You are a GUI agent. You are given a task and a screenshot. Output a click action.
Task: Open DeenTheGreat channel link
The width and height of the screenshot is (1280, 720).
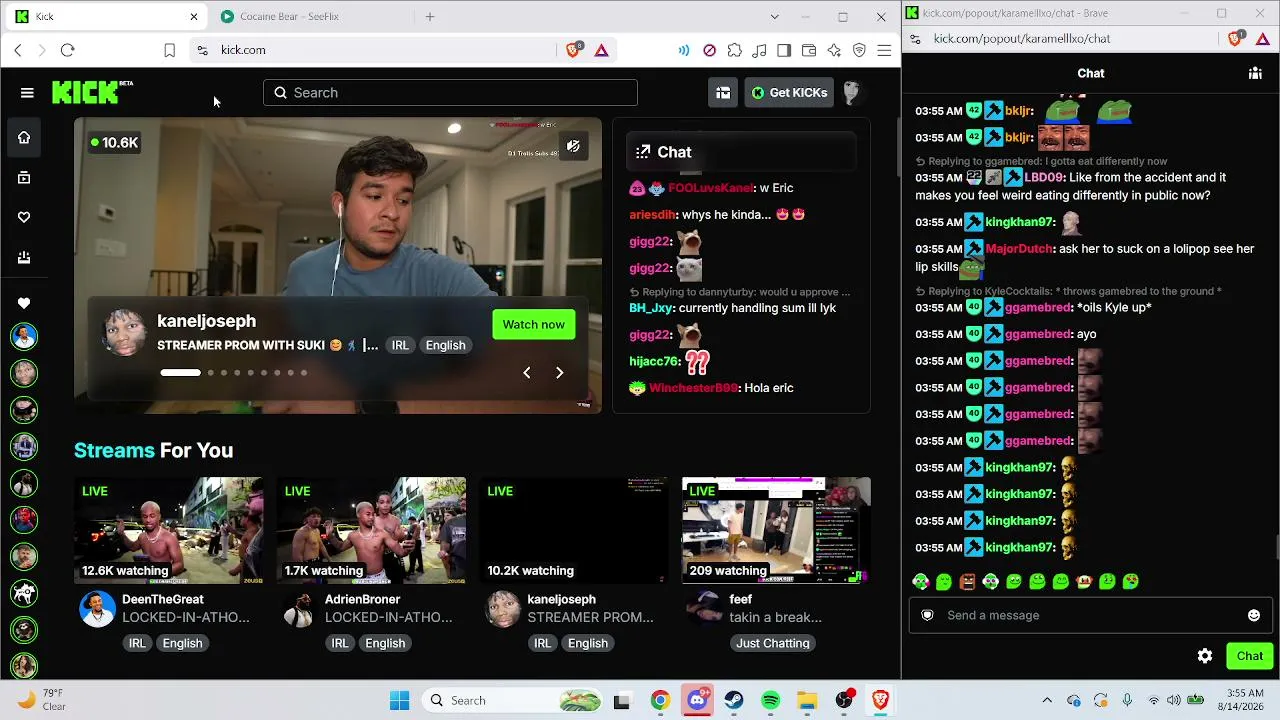163,599
